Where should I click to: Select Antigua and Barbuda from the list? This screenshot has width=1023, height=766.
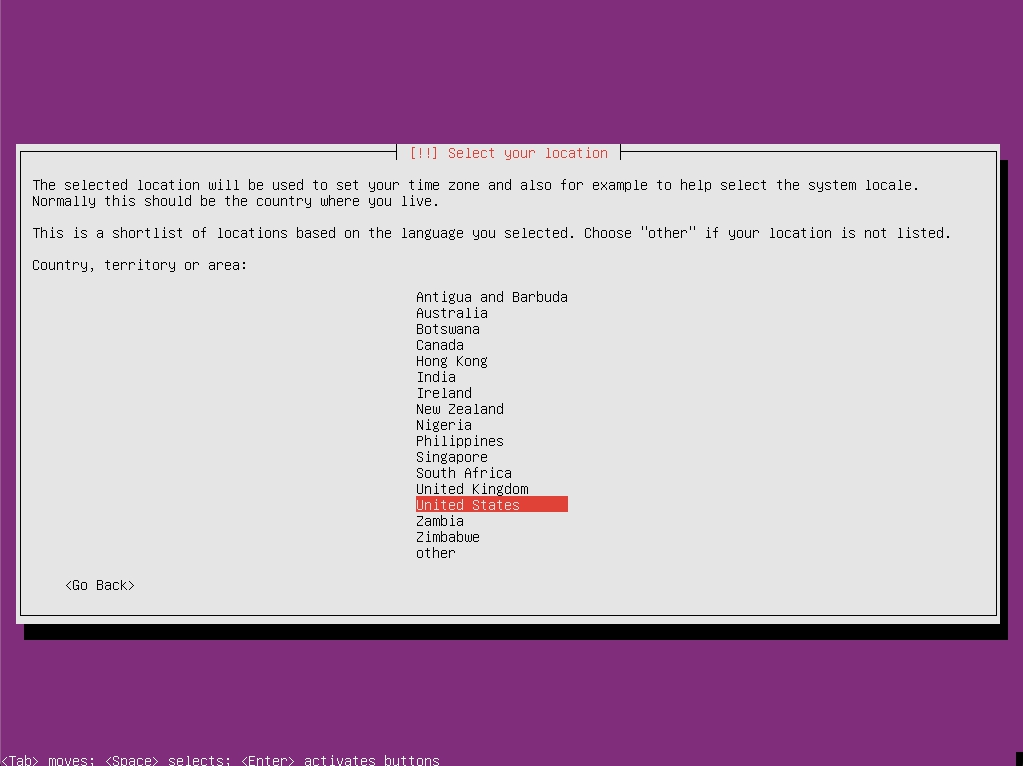[x=491, y=298]
